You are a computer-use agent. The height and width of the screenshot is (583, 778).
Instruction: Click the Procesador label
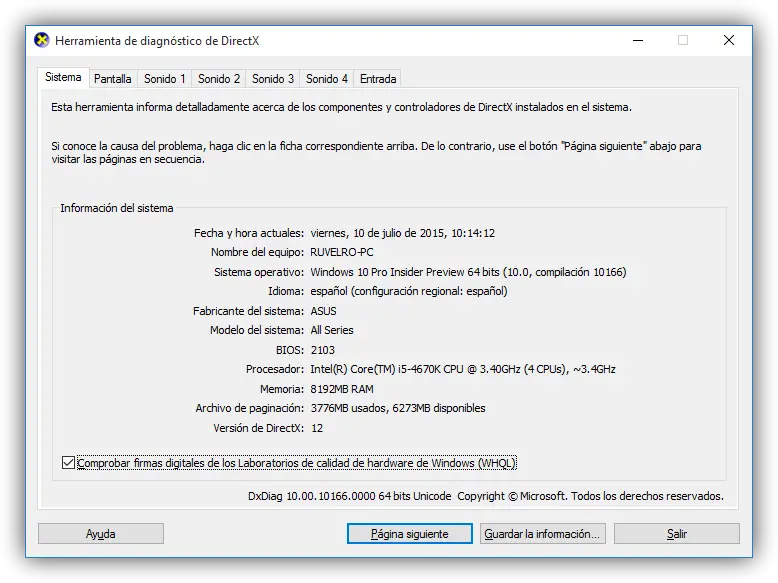coord(275,369)
